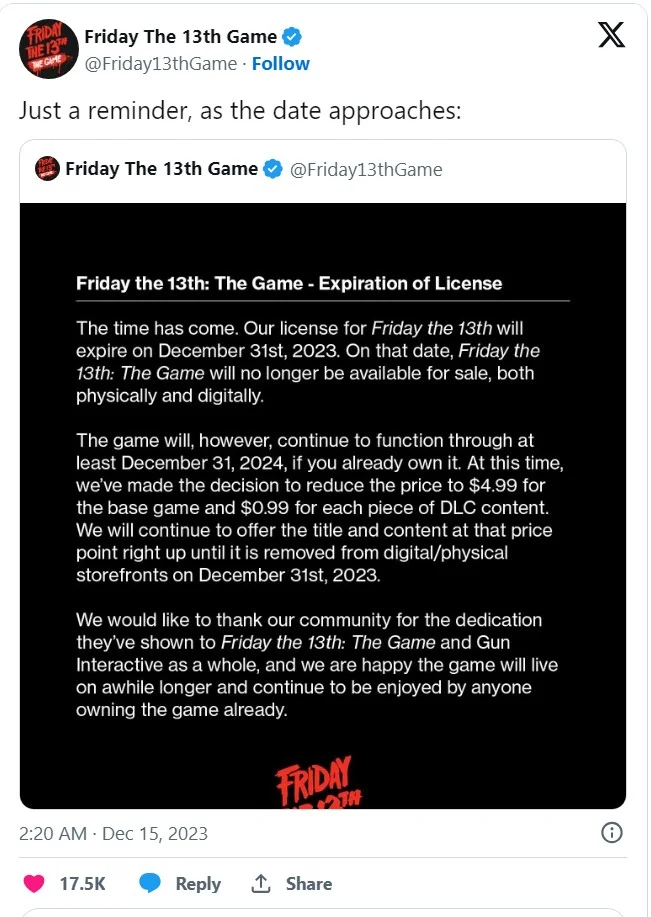Screen dimensions: 651x917
Task: Open the 2:20 AM Dec 15, 2023 timestamp
Action: tap(113, 833)
